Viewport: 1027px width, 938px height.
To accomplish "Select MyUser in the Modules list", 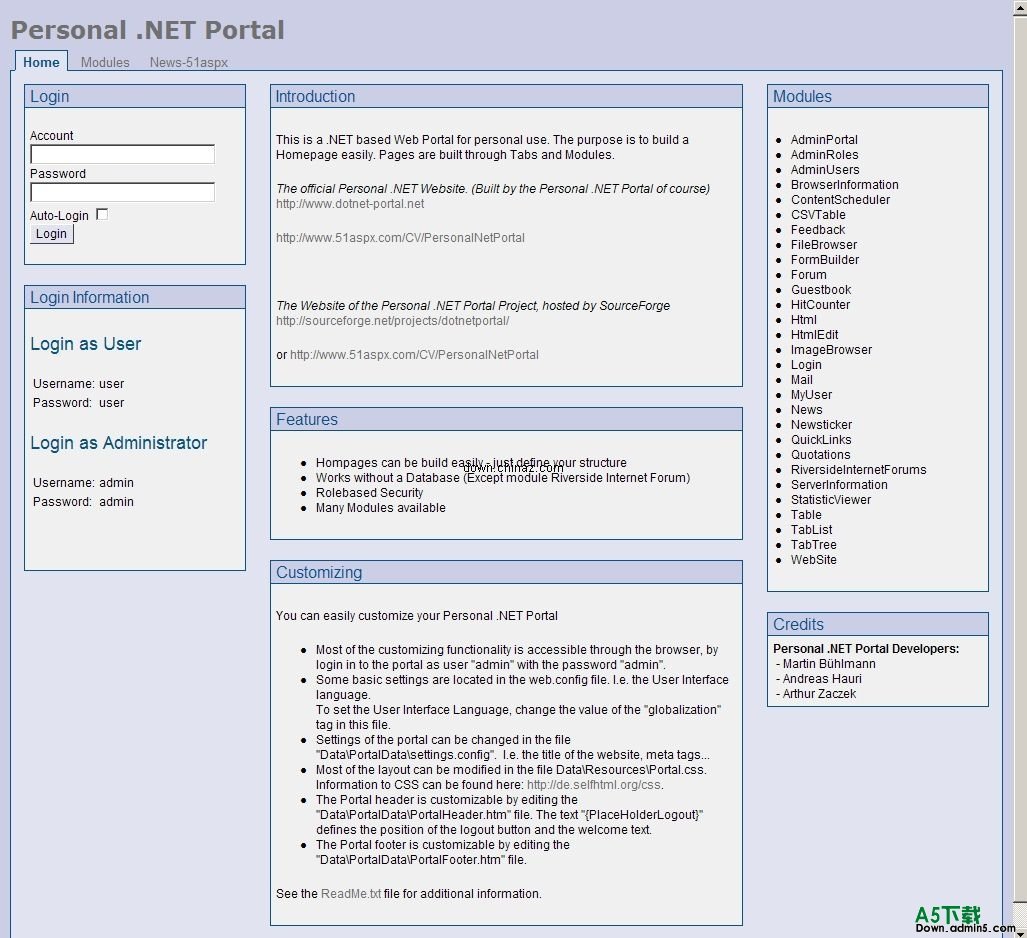I will [x=811, y=396].
